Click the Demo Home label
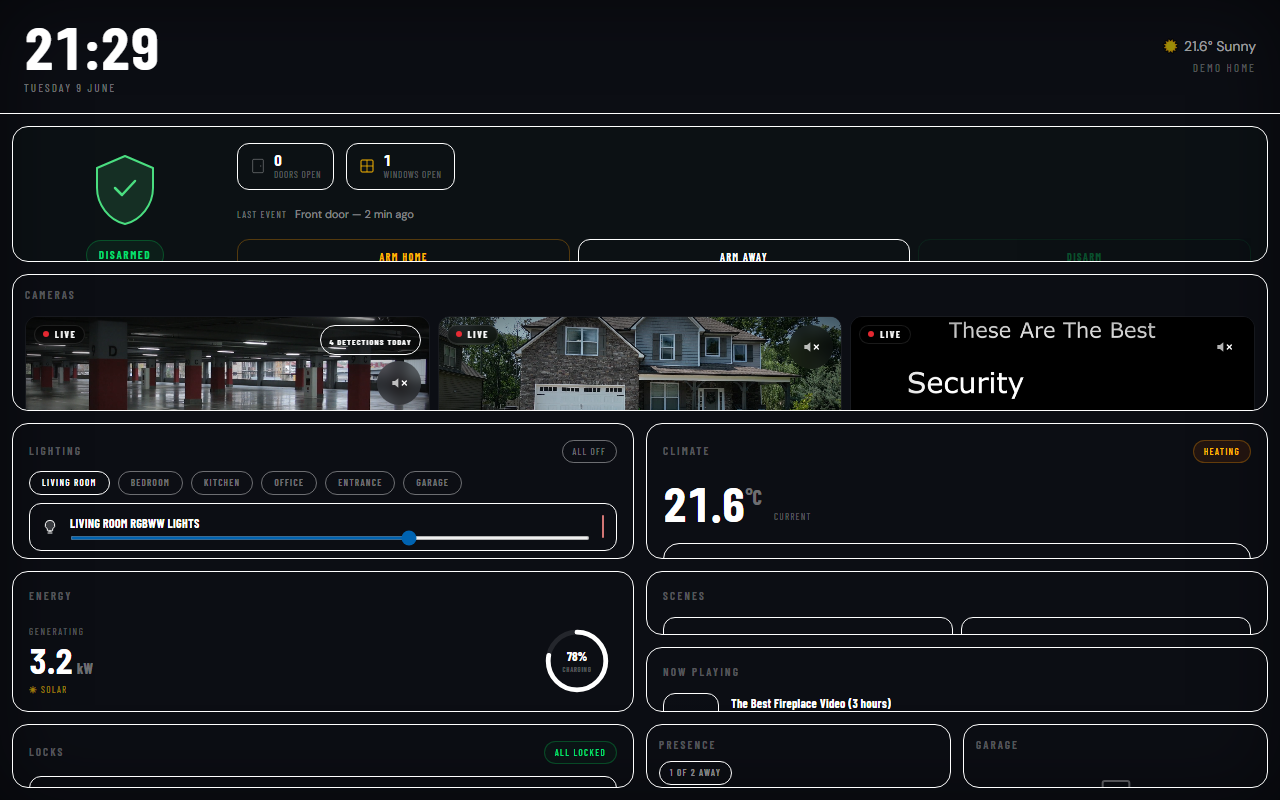Image resolution: width=1280 pixels, height=800 pixels. pyautogui.click(x=1224, y=69)
